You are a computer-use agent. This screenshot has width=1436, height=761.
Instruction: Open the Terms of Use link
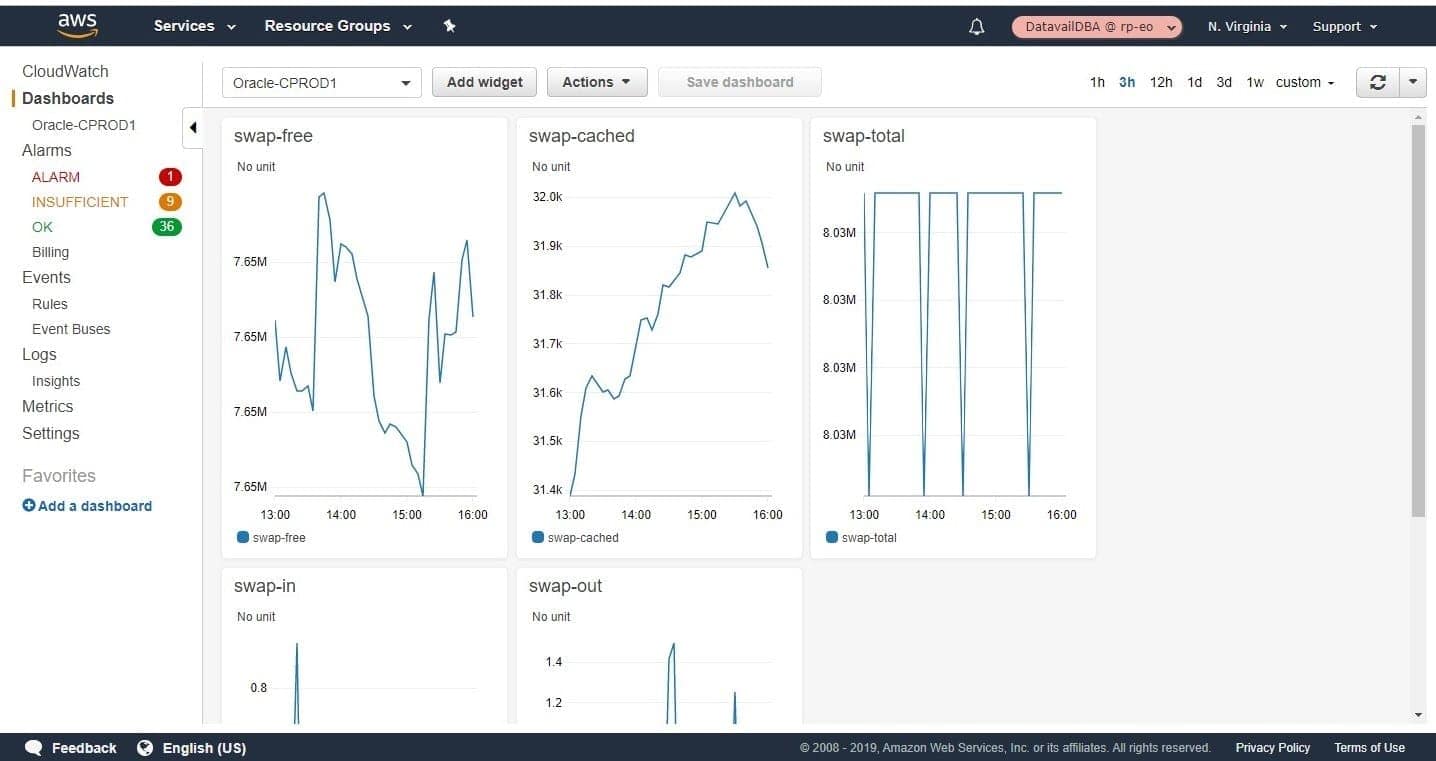[1369, 748]
